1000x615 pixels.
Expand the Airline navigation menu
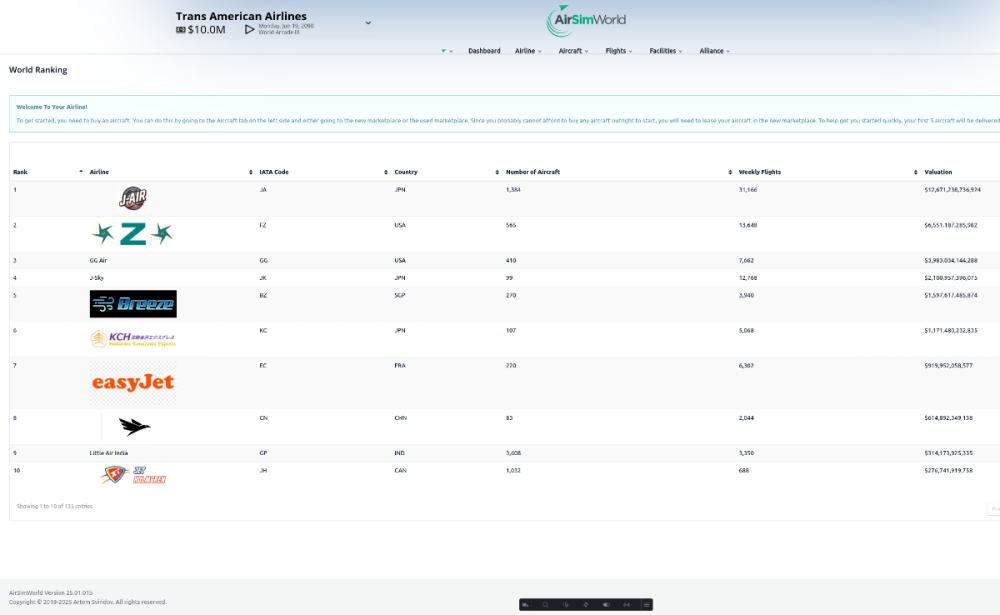point(528,51)
